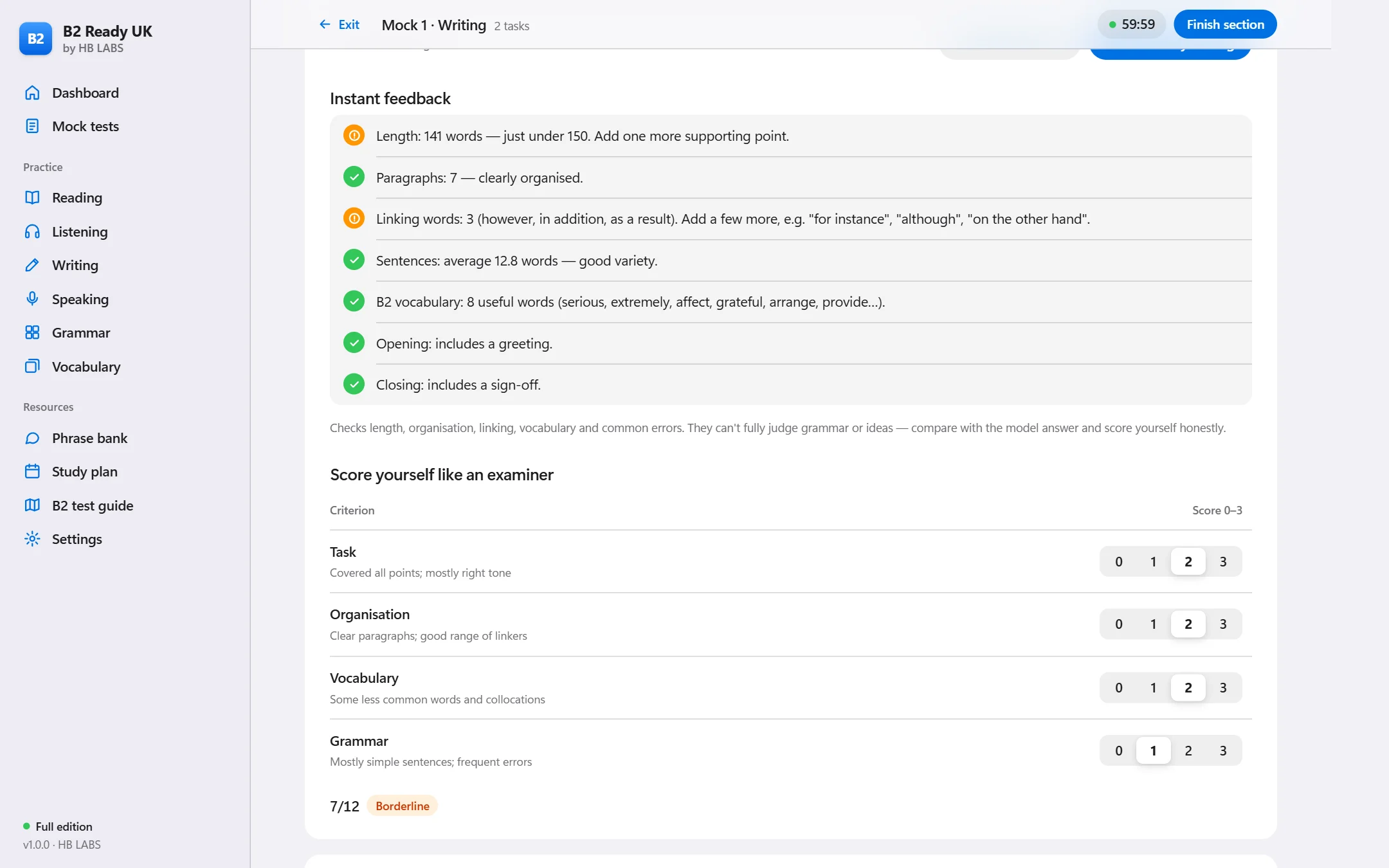
Task: Set Task score to 0
Action: click(1119, 561)
